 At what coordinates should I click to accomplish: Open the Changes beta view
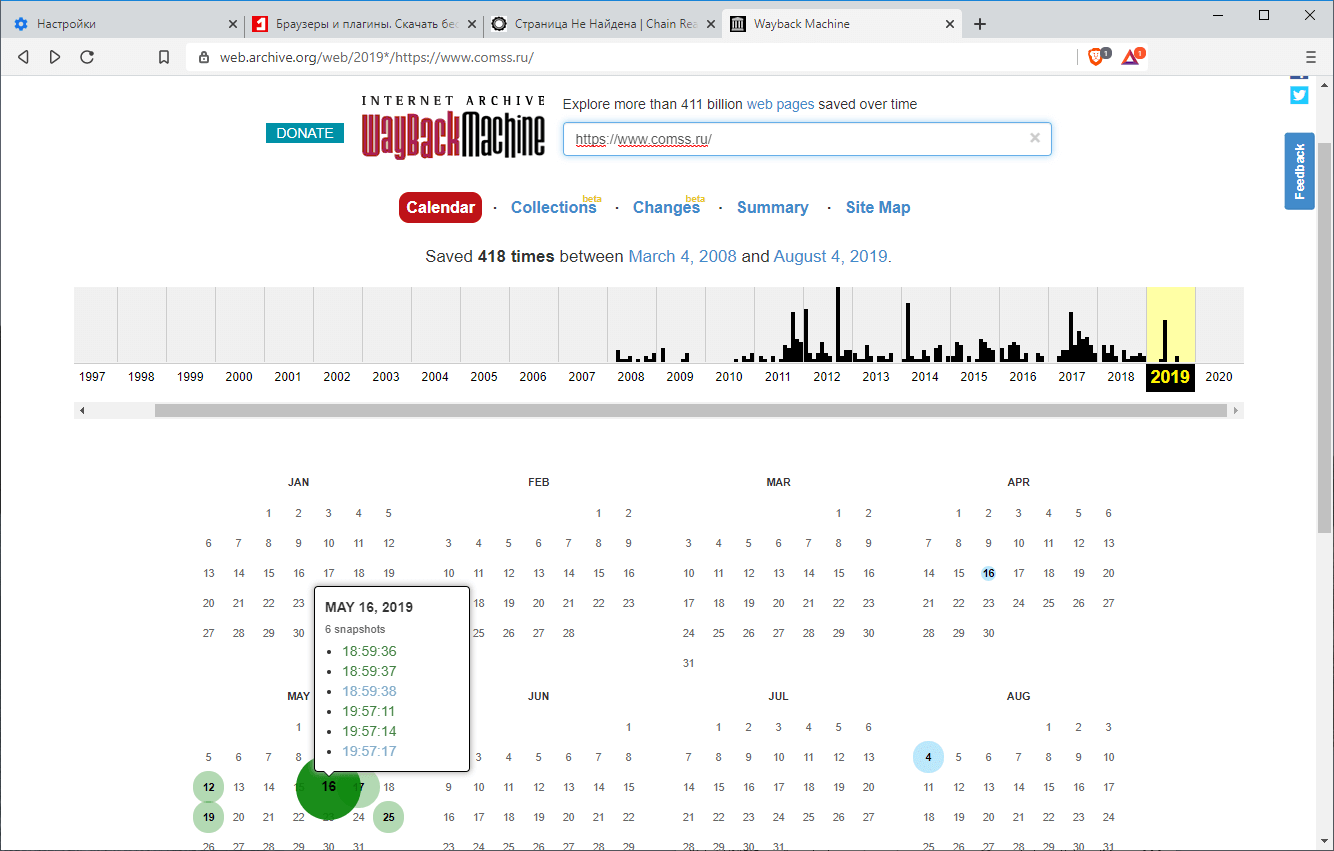tap(666, 207)
